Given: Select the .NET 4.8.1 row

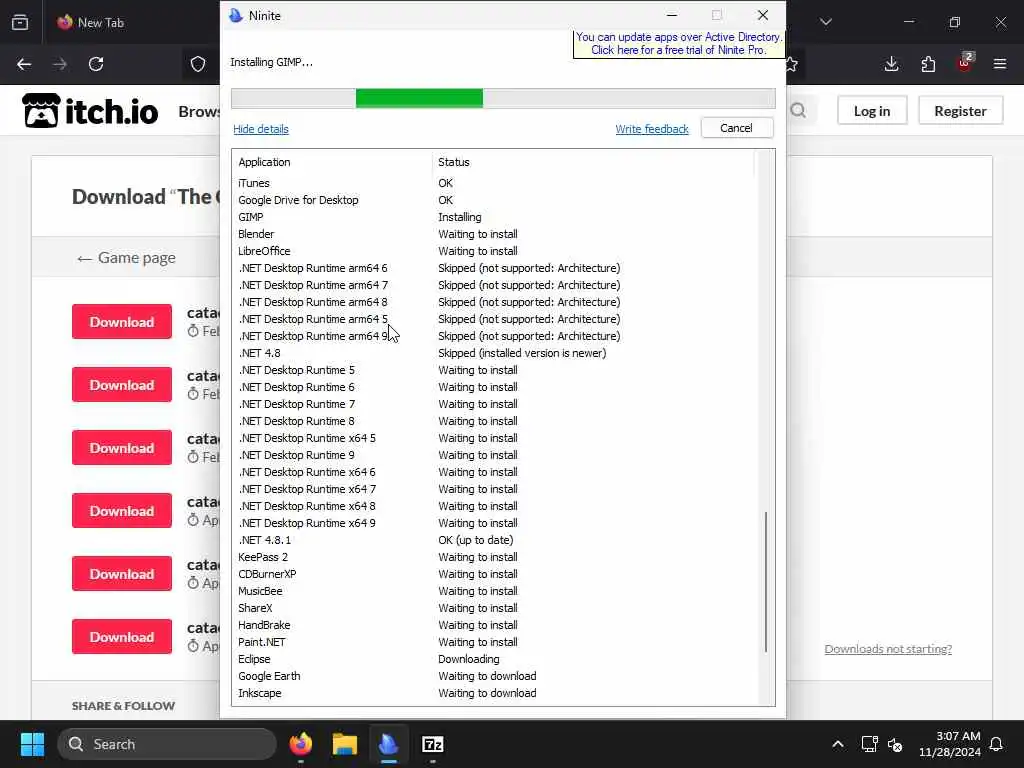Looking at the screenshot, I should coord(495,540).
